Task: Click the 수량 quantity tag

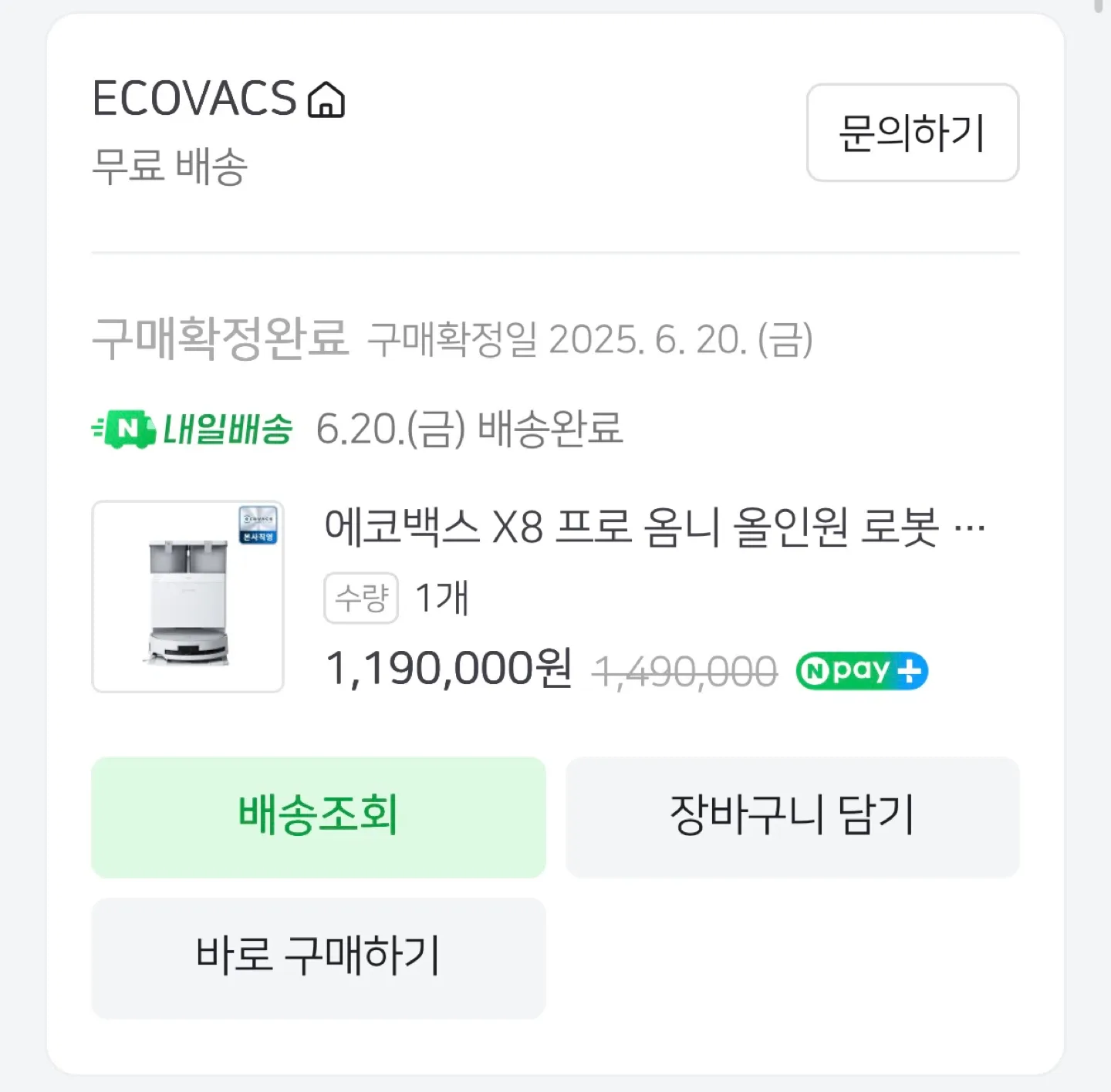Action: pyautogui.click(x=361, y=598)
